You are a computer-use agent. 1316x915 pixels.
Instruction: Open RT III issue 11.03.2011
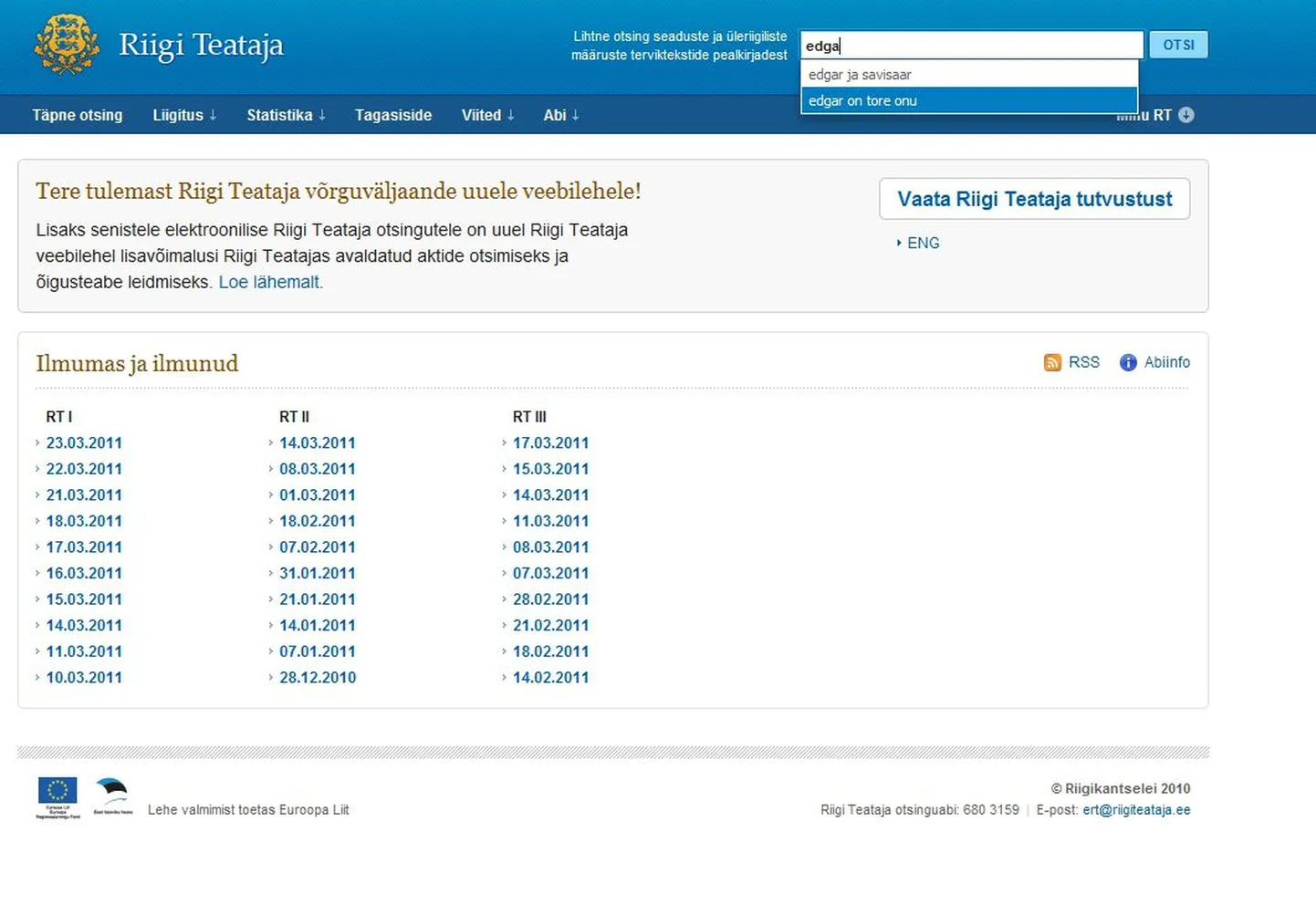[x=551, y=521]
